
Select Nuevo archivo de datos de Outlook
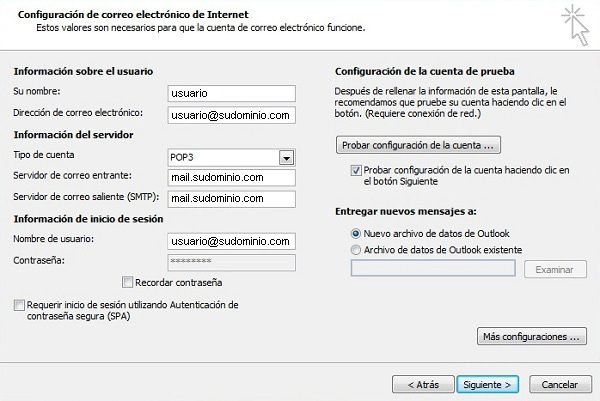[x=356, y=233]
